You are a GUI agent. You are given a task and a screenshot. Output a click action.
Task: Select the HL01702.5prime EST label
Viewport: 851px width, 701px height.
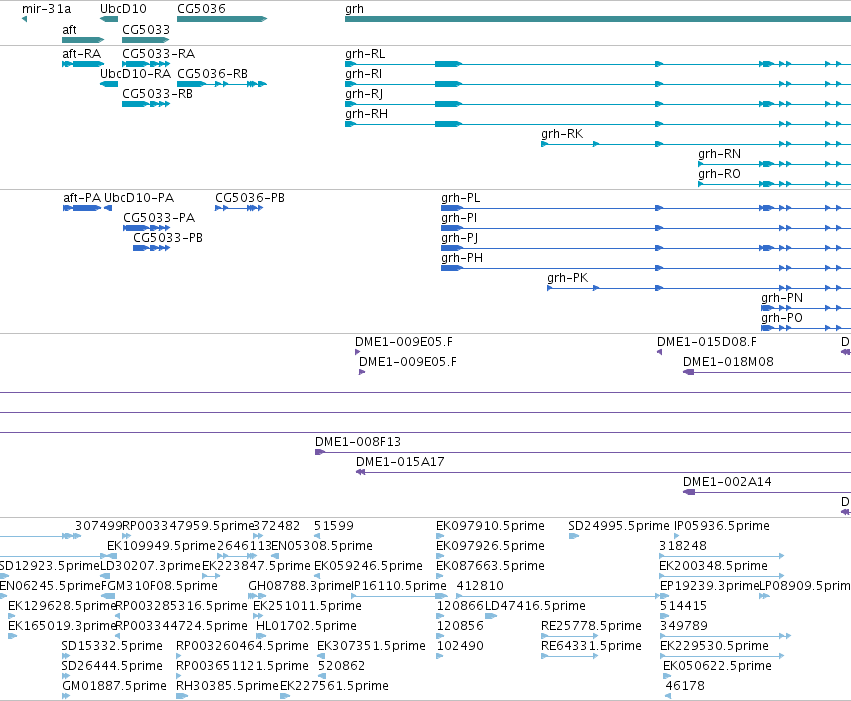(x=307, y=627)
